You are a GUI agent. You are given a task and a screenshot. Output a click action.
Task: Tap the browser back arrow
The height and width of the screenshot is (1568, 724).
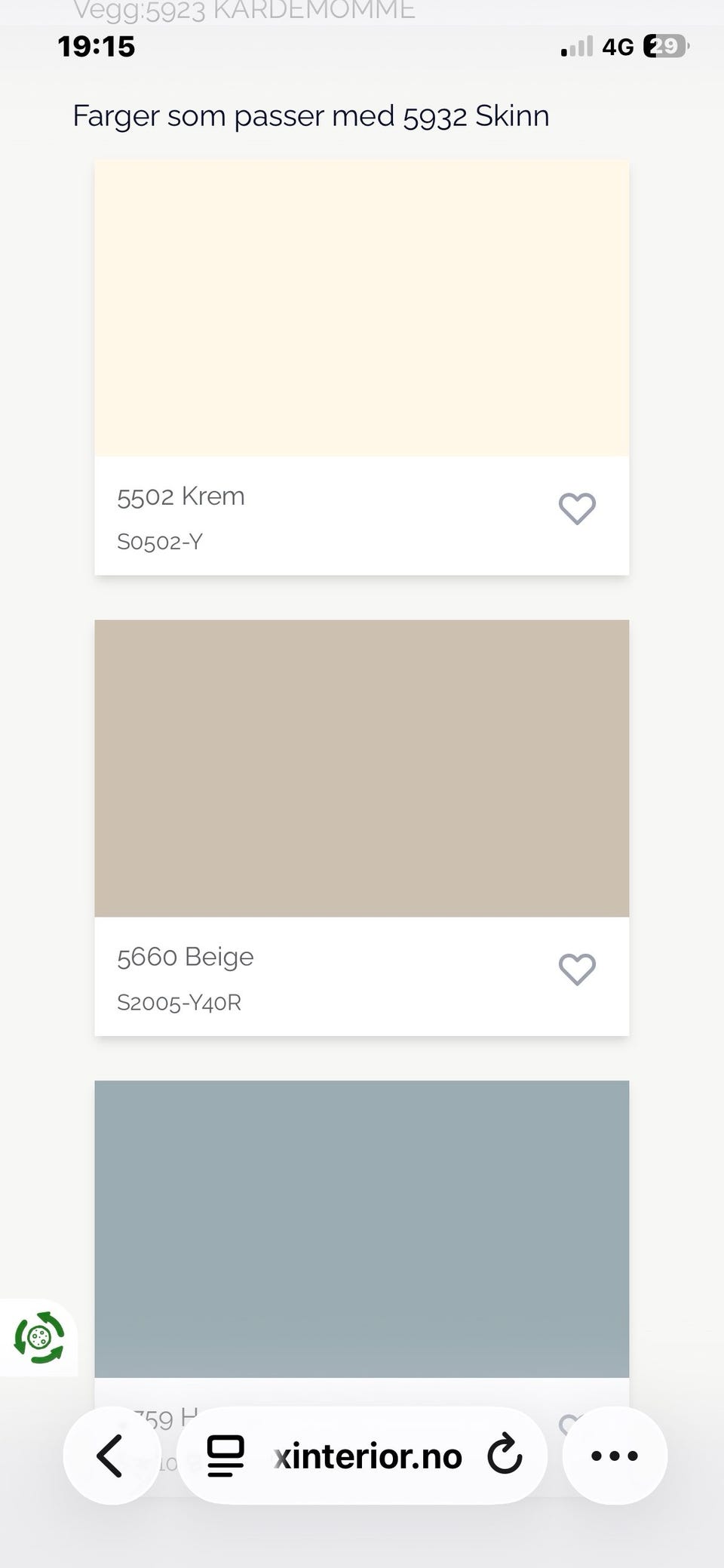pyautogui.click(x=111, y=1456)
